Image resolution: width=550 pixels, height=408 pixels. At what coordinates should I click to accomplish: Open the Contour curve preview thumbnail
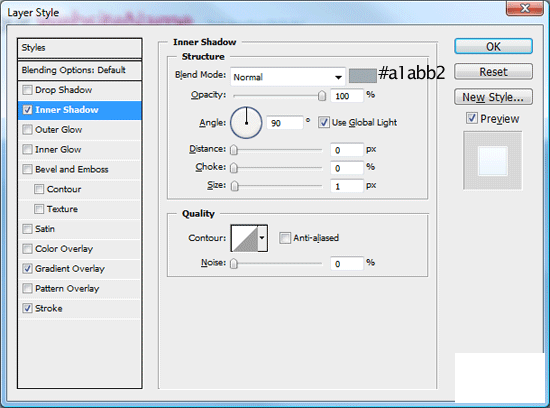pyautogui.click(x=245, y=238)
